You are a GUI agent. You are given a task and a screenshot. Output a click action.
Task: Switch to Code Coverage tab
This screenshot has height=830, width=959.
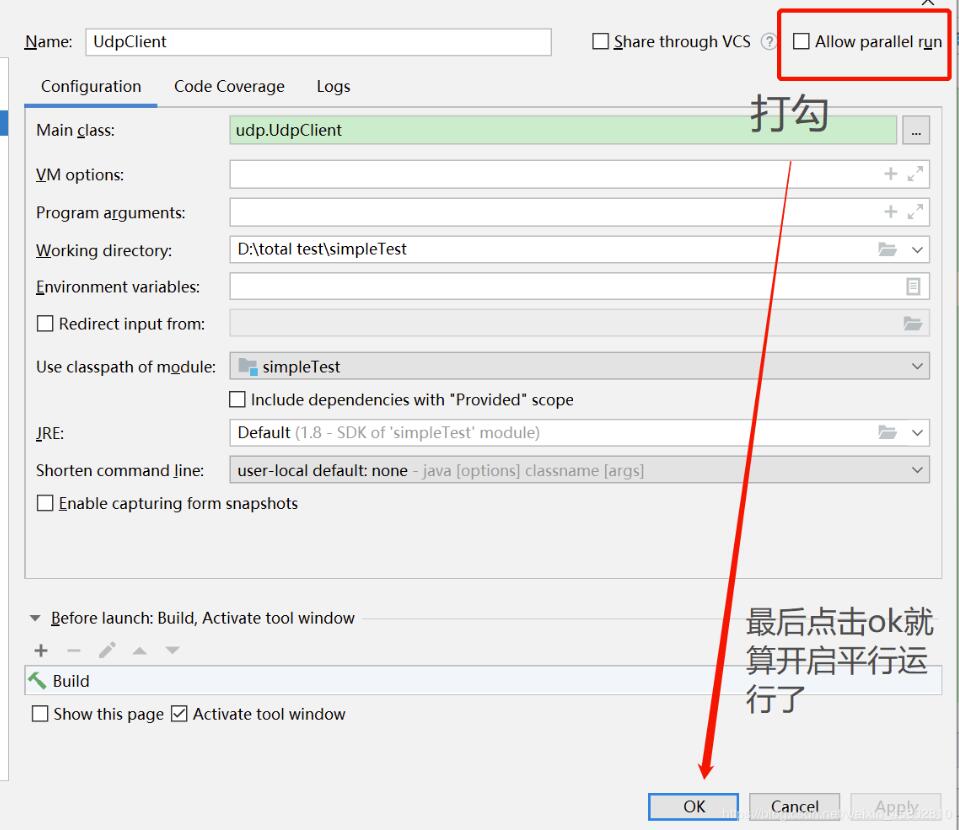point(229,87)
